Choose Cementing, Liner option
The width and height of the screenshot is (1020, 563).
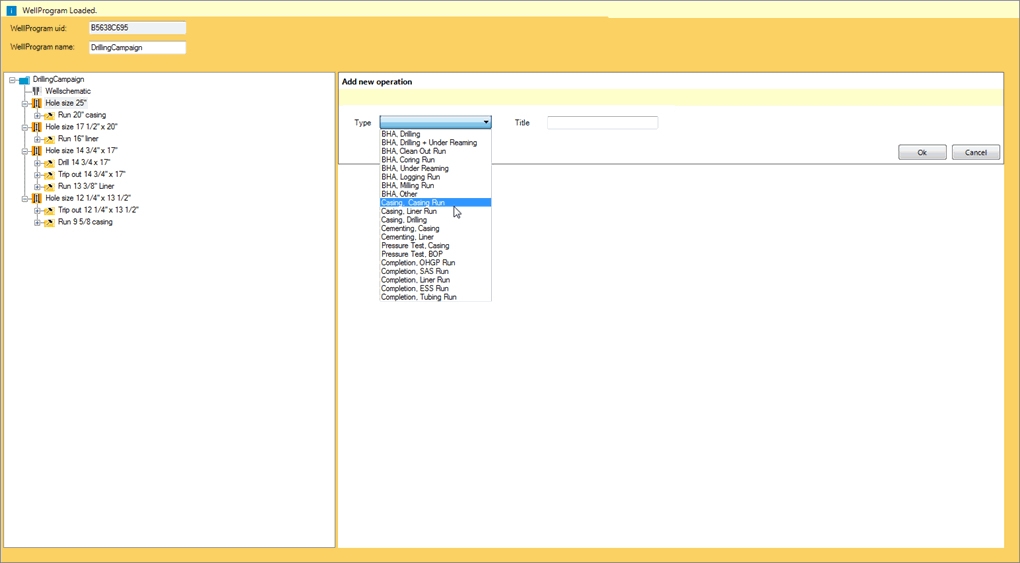point(435,237)
